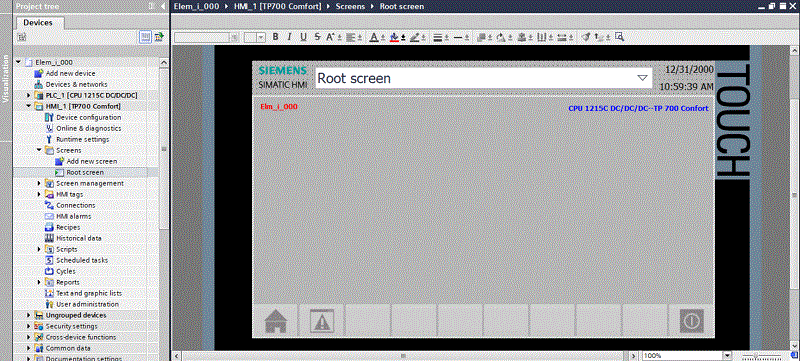Toggle the project tree overview view button
Screen dimensions: 800x361
[x=145, y=37]
